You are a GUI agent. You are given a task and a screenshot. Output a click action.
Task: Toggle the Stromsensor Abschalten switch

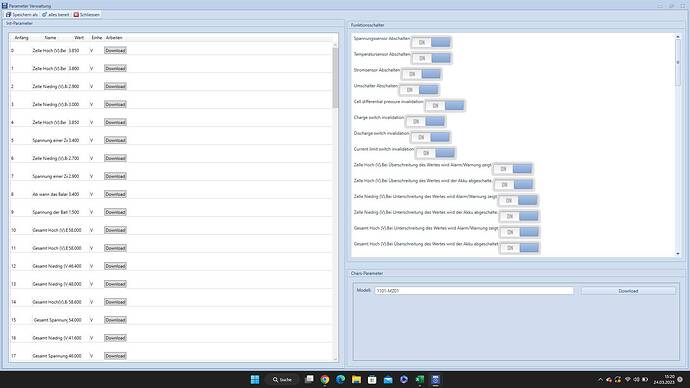click(422, 74)
